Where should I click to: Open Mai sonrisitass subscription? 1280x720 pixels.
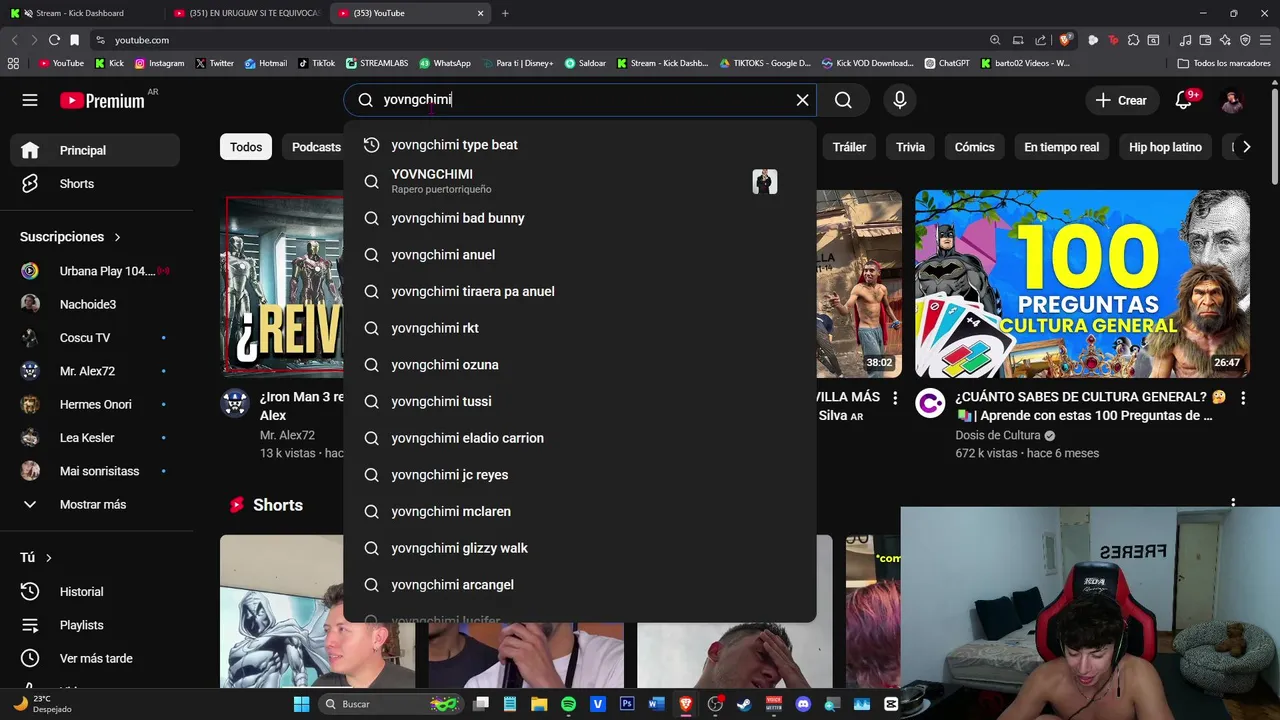[95, 471]
